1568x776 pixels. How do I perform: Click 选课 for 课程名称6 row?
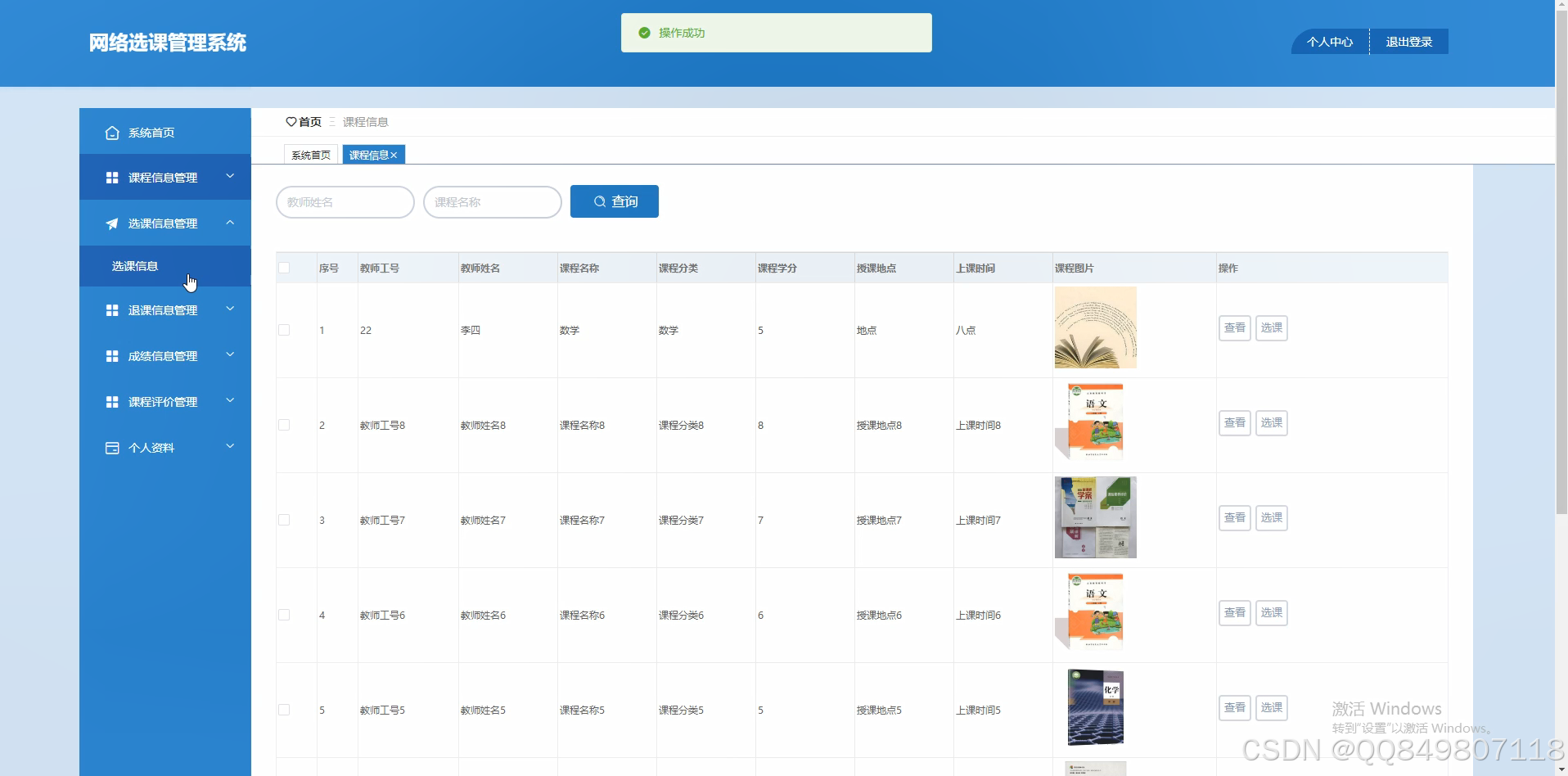coord(1272,613)
